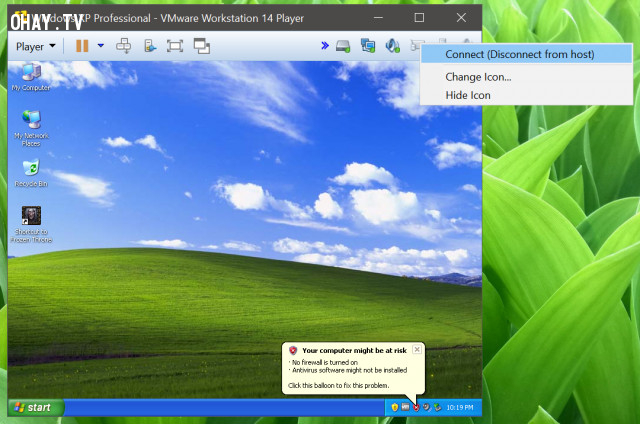Select Shortcut to Frozen Throne icon
The width and height of the screenshot is (640, 424).
click(31, 224)
